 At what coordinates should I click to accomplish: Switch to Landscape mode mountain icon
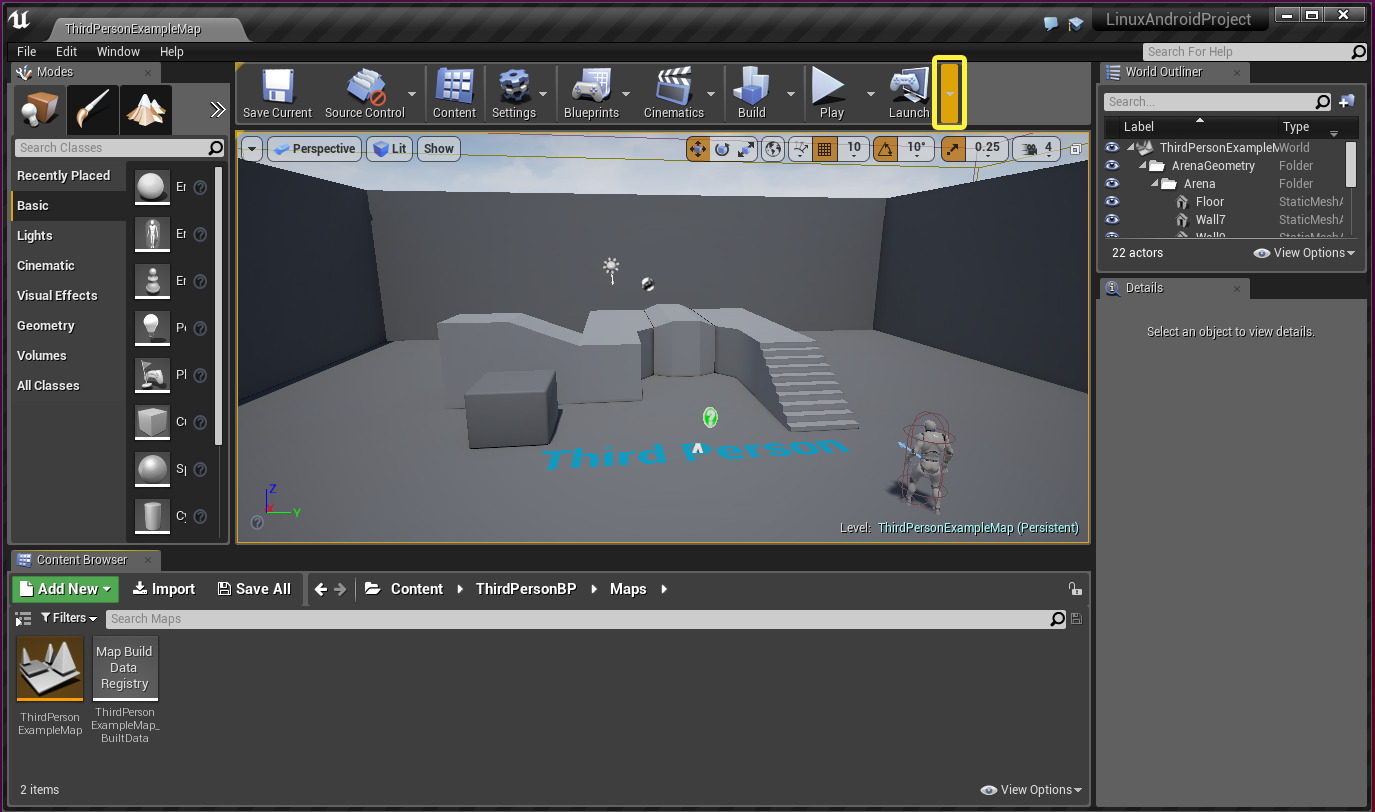[x=145, y=110]
